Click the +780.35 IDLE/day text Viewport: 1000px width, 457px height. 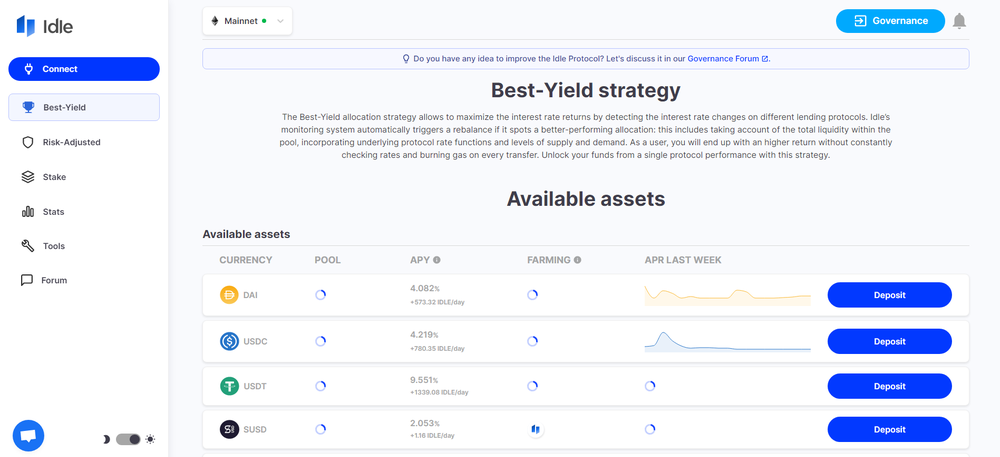point(437,349)
